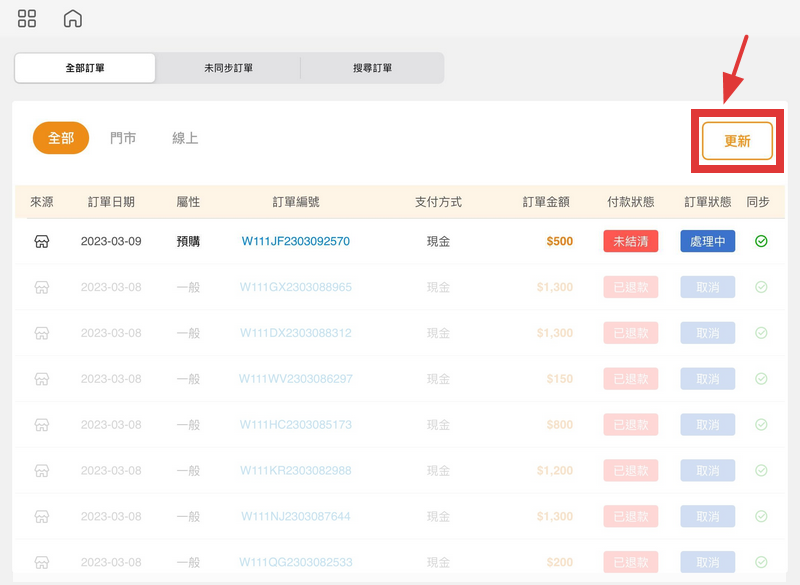Click the green sync icon for order W111JF2303092570
800x585 pixels.
[761, 241]
